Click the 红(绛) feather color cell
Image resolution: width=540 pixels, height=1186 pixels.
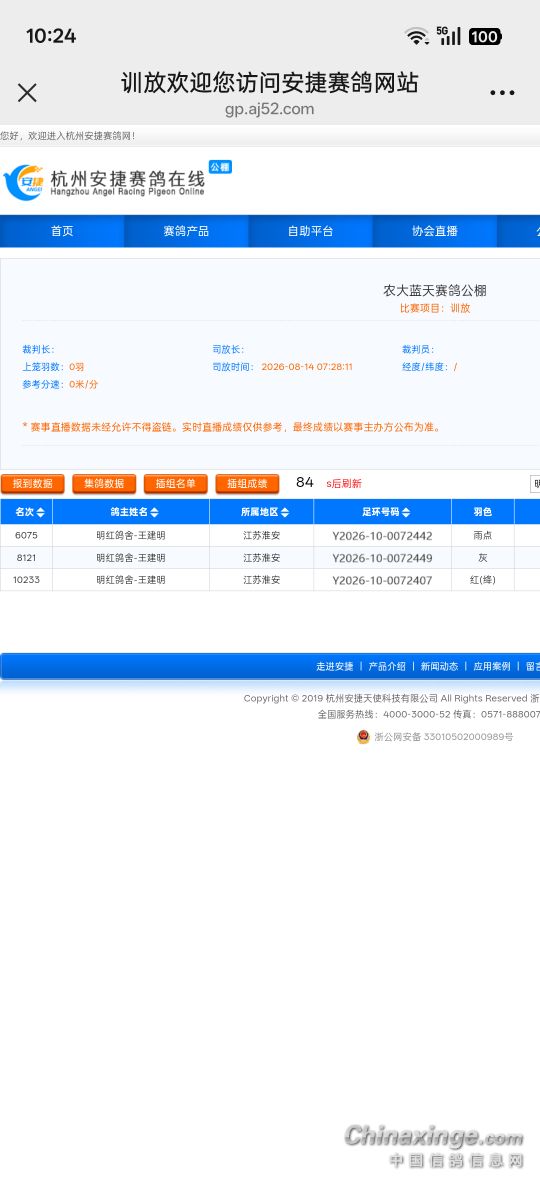coord(483,579)
